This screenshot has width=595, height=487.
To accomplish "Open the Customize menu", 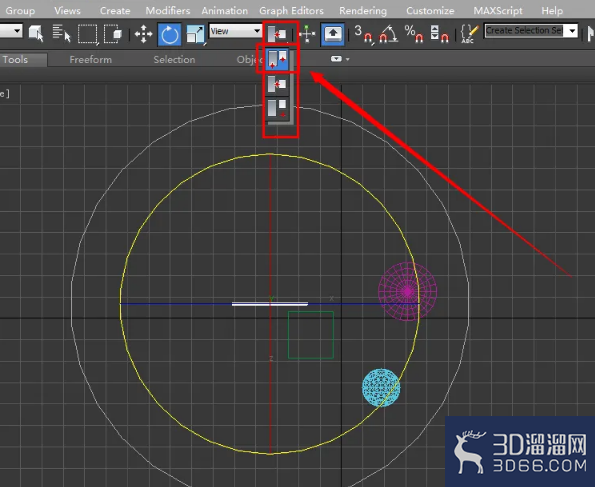I will point(430,11).
